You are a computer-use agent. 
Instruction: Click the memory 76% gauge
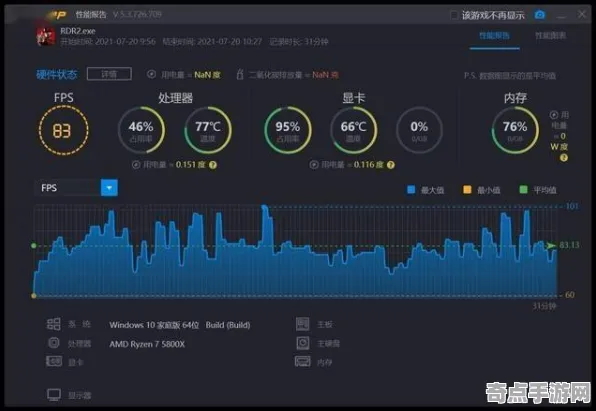click(x=515, y=130)
